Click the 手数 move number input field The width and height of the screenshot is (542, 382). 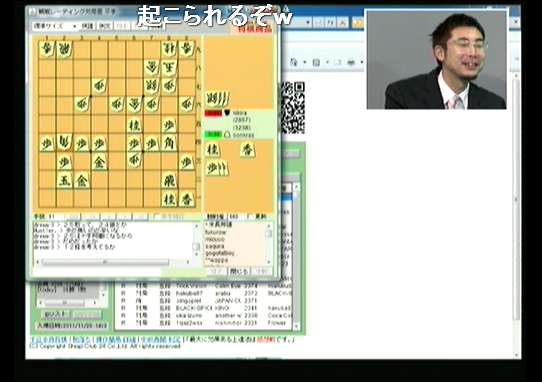55,217
